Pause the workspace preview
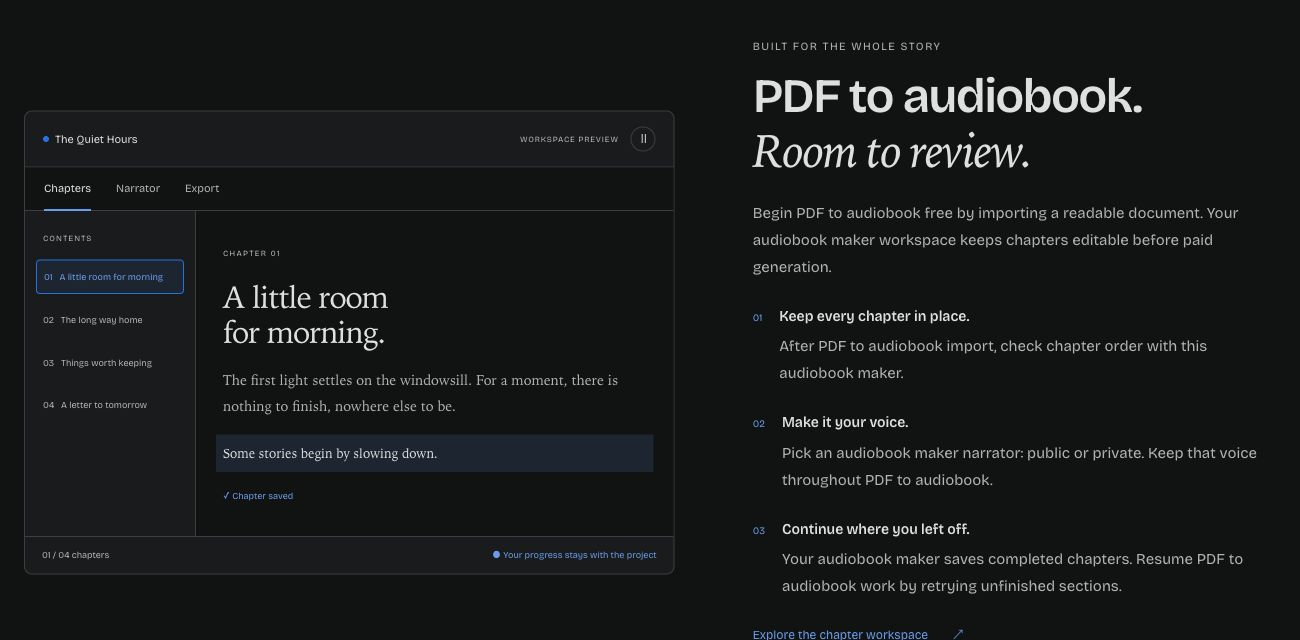This screenshot has height=640, width=1300. coord(643,139)
